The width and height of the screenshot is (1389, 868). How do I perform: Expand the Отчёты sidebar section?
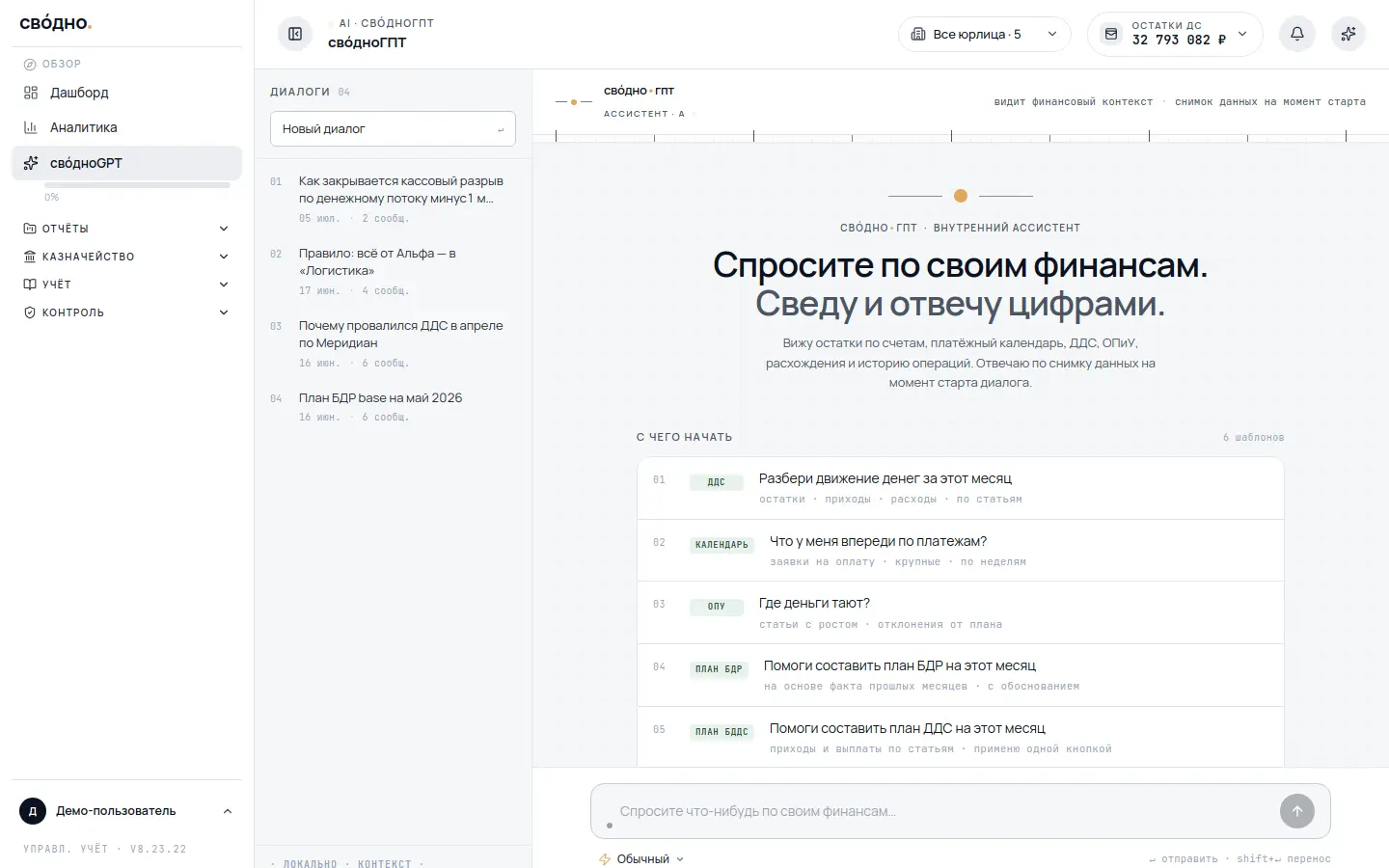tap(126, 229)
